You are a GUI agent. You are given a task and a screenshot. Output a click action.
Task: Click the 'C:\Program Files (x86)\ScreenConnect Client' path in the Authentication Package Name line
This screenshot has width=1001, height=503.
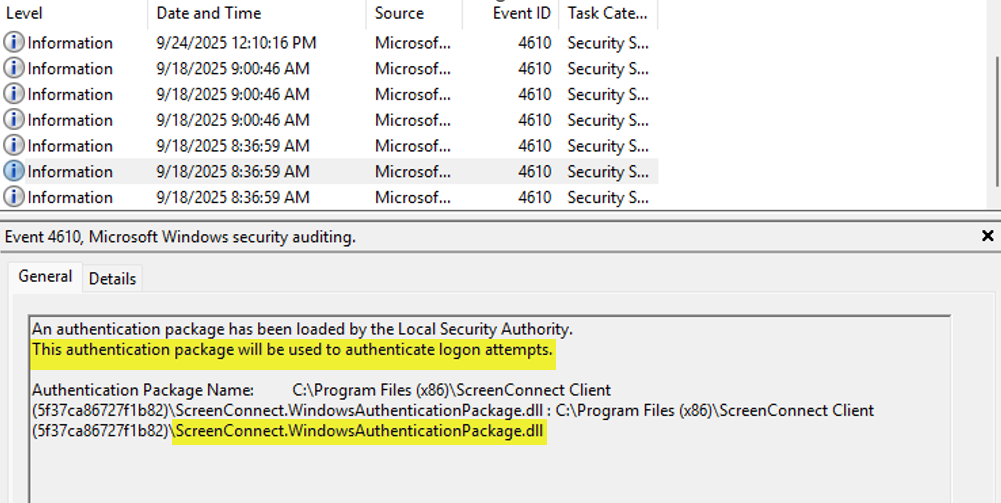(451, 390)
